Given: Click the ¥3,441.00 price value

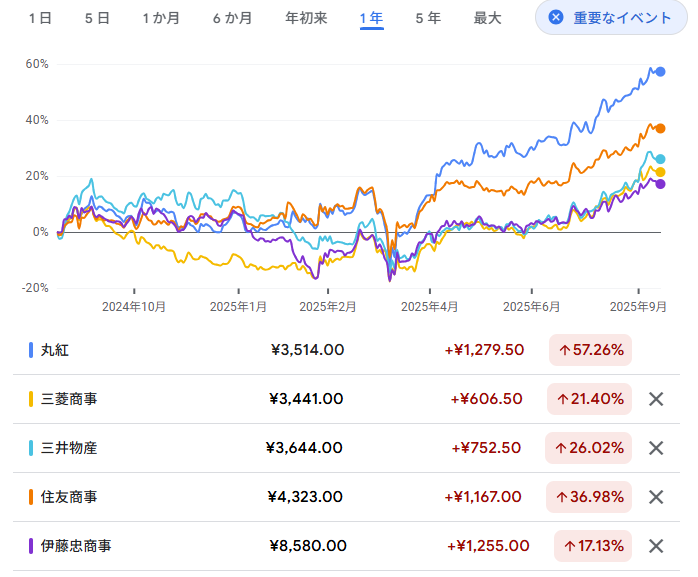Looking at the screenshot, I should pos(306,399).
